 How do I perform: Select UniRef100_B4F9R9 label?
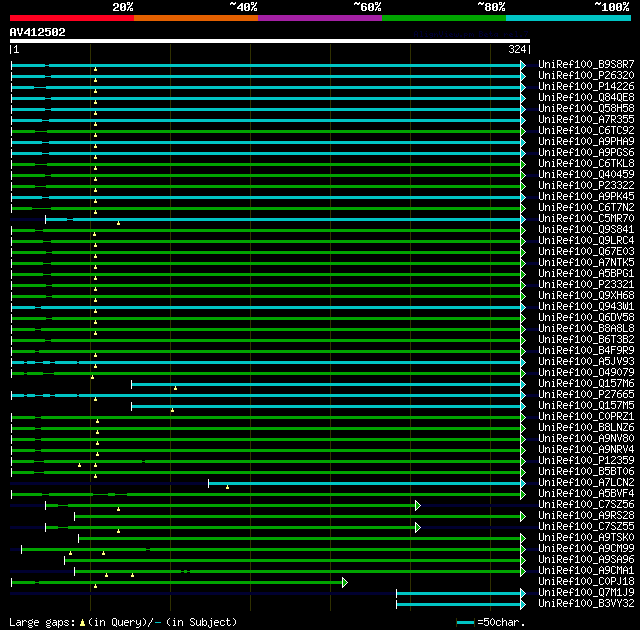pos(586,351)
